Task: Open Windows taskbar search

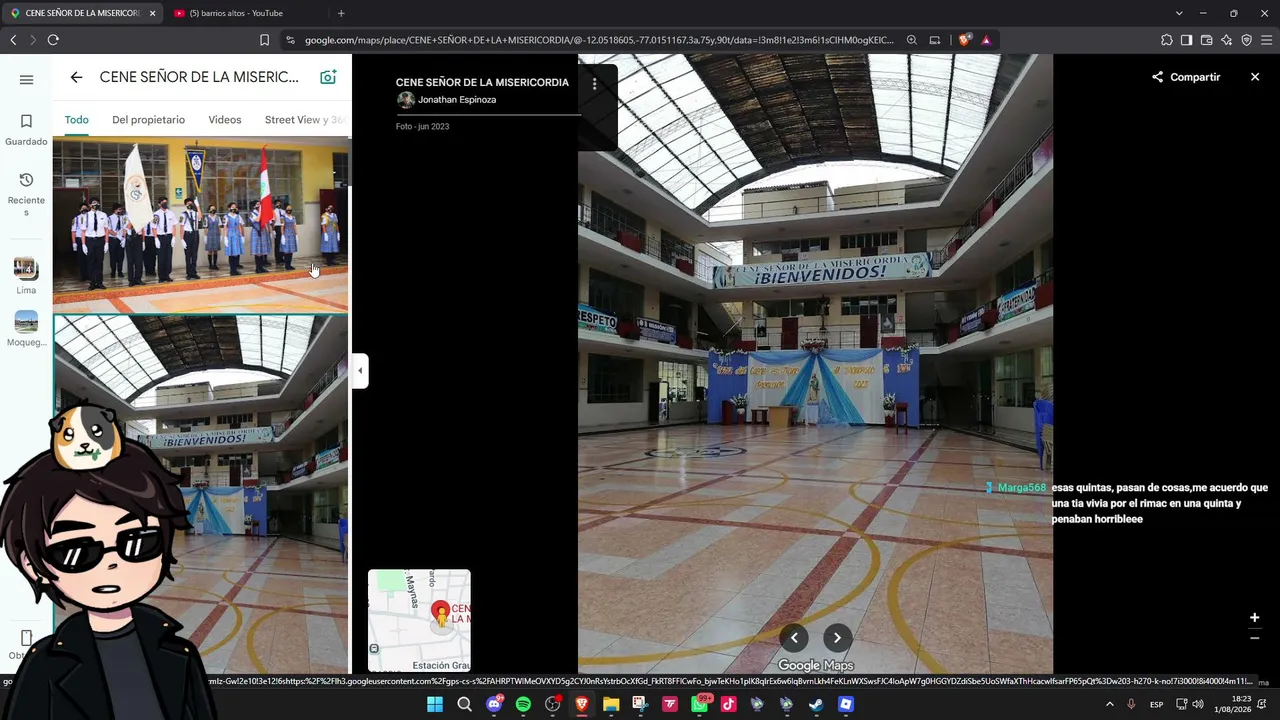Action: point(464,704)
